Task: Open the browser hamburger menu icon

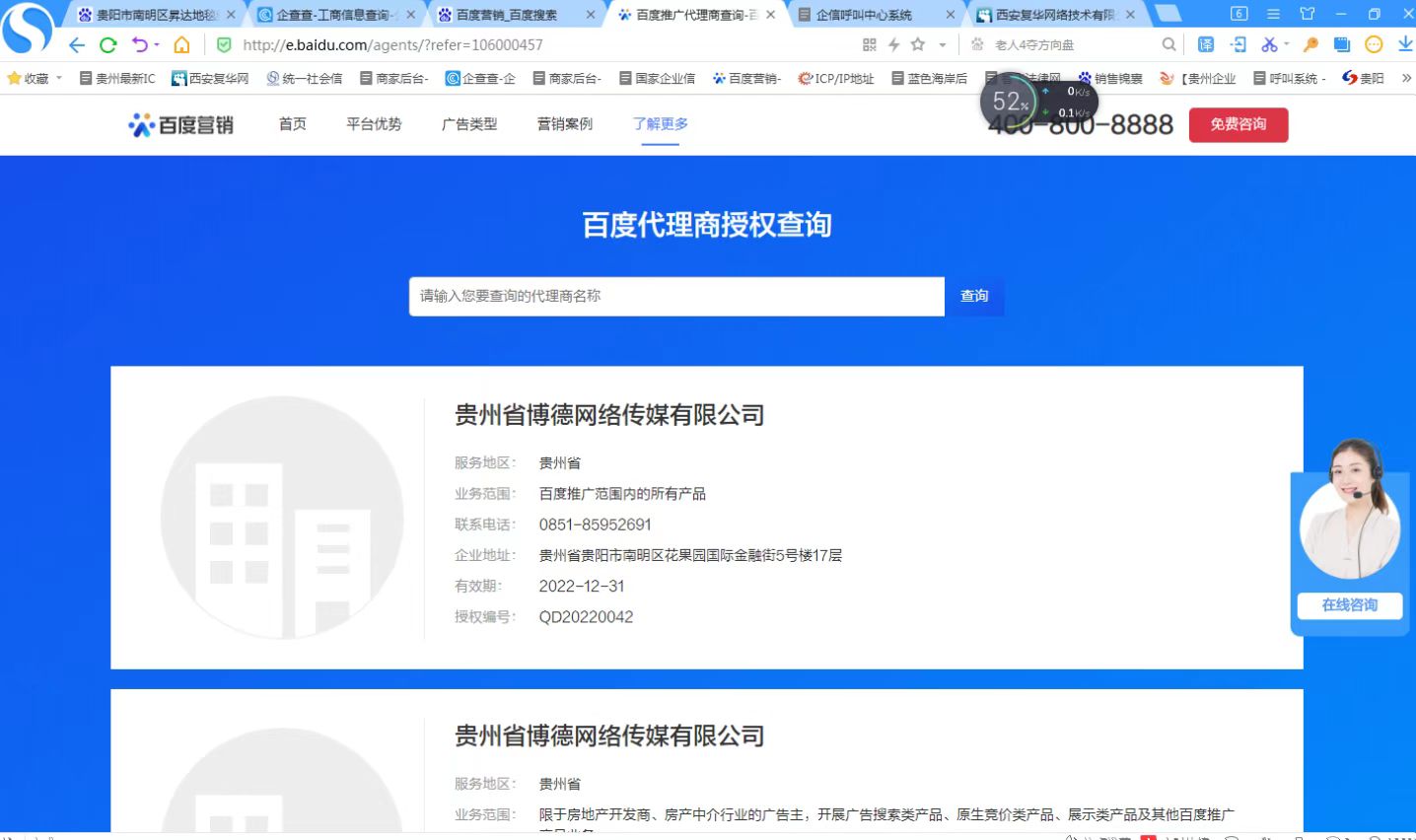Action: coord(1273,14)
